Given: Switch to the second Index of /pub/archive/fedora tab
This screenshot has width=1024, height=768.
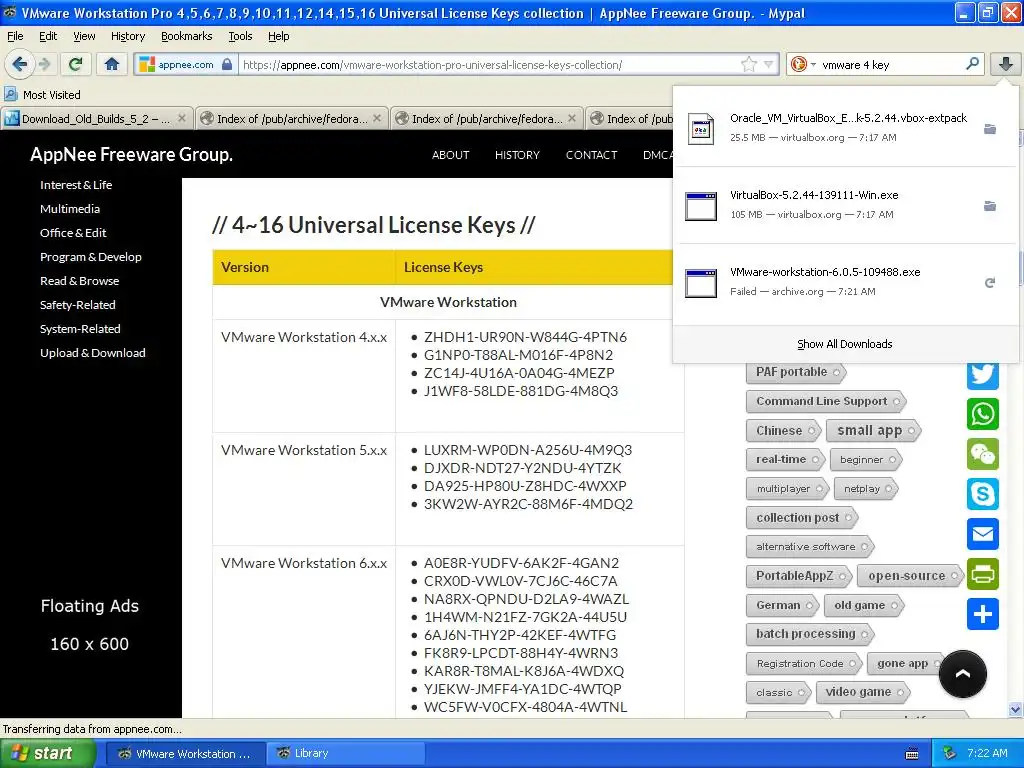Looking at the screenshot, I should (x=487, y=118).
